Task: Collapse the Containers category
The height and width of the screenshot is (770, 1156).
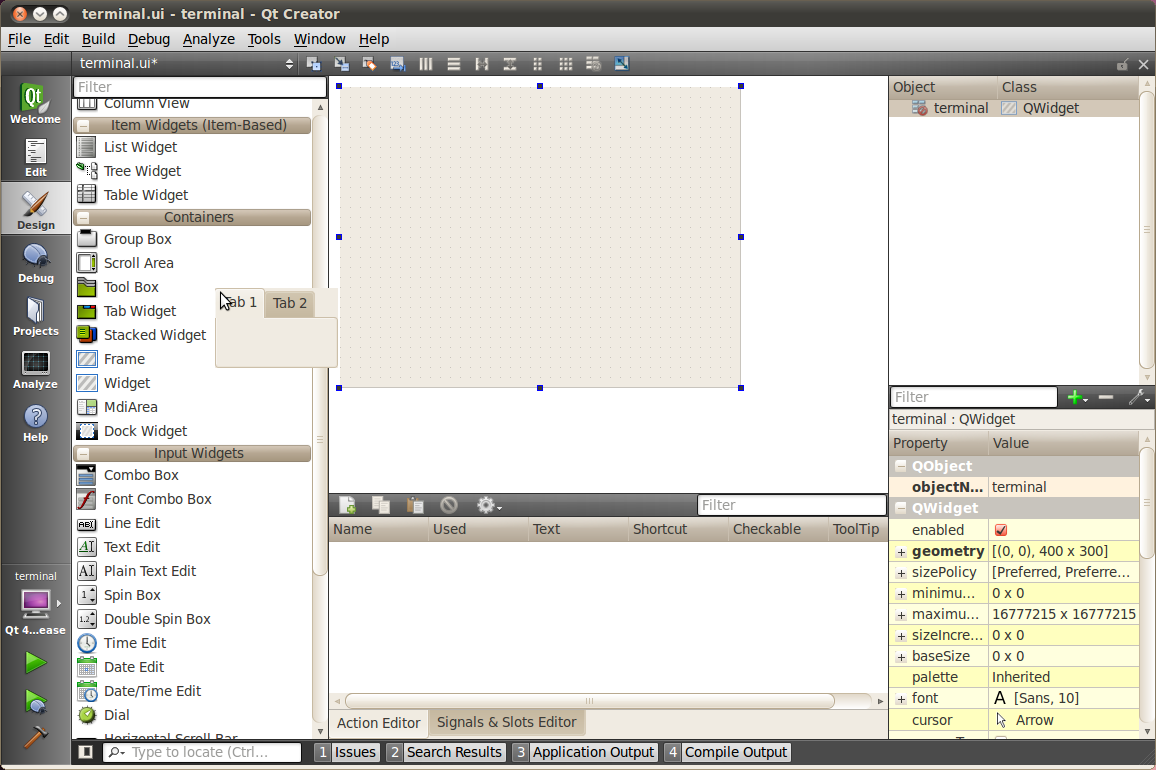Action: click(x=84, y=218)
